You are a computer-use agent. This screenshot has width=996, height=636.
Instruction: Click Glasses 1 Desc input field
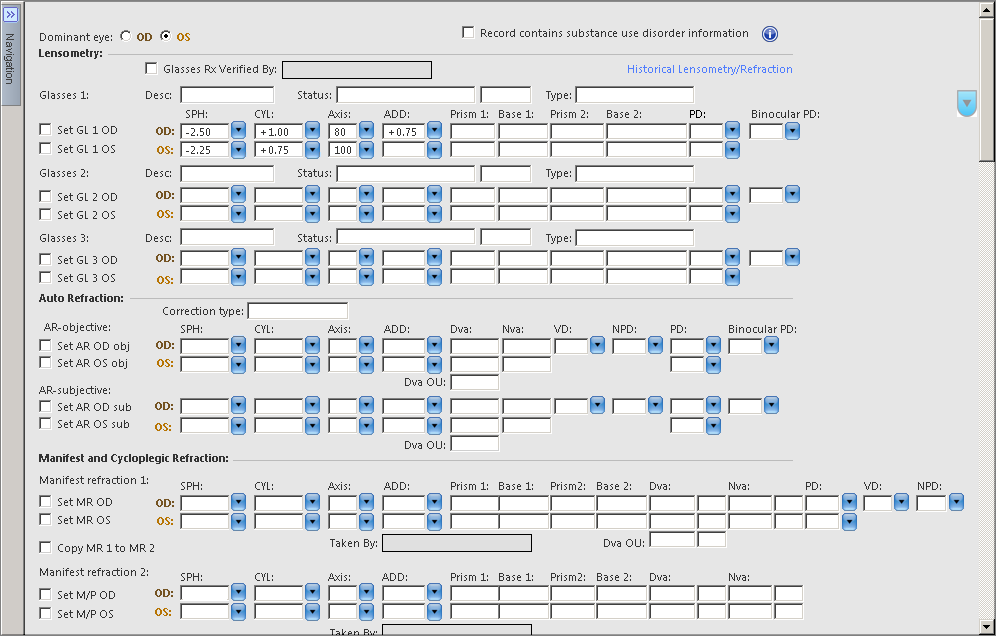coord(227,95)
